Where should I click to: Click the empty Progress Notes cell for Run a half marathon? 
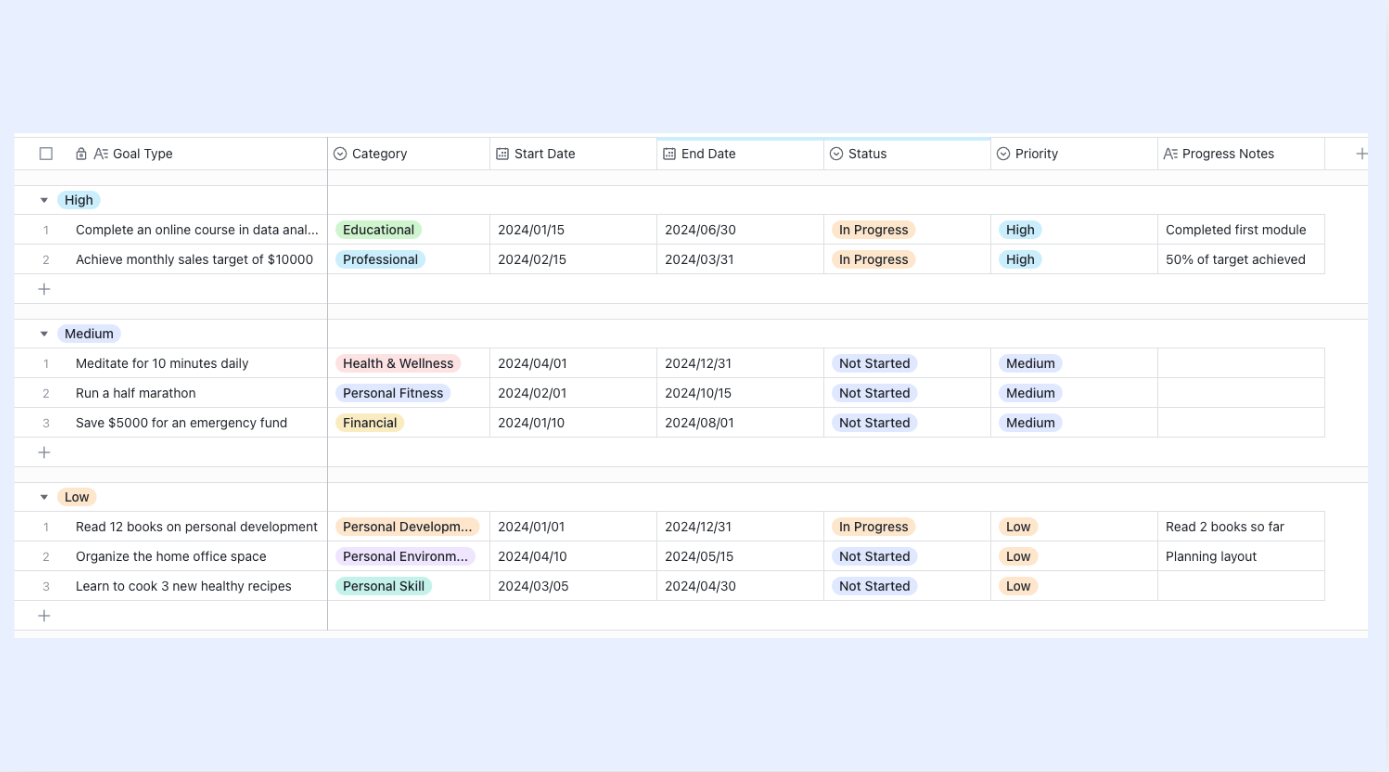click(1241, 393)
